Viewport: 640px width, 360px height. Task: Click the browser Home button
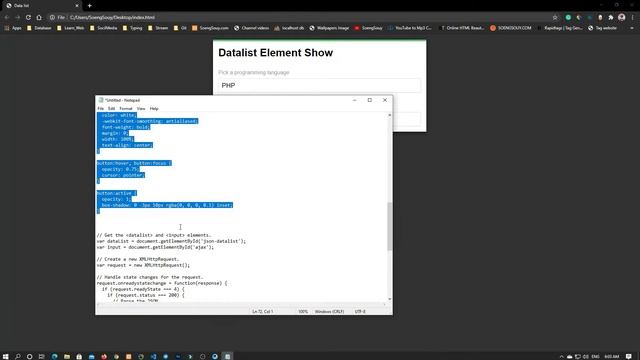[x=39, y=18]
